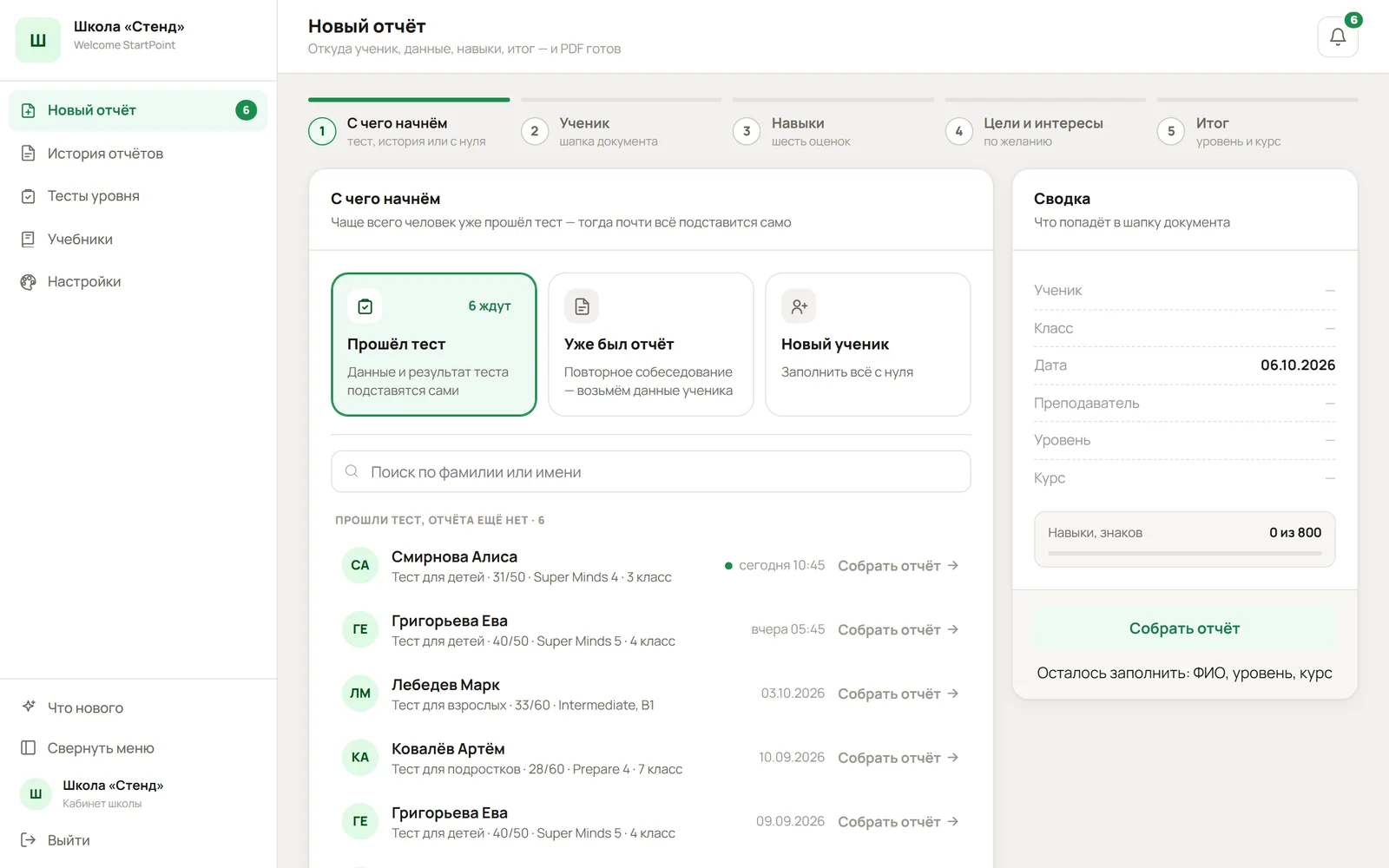Click the Настройки palette icon

(29, 282)
